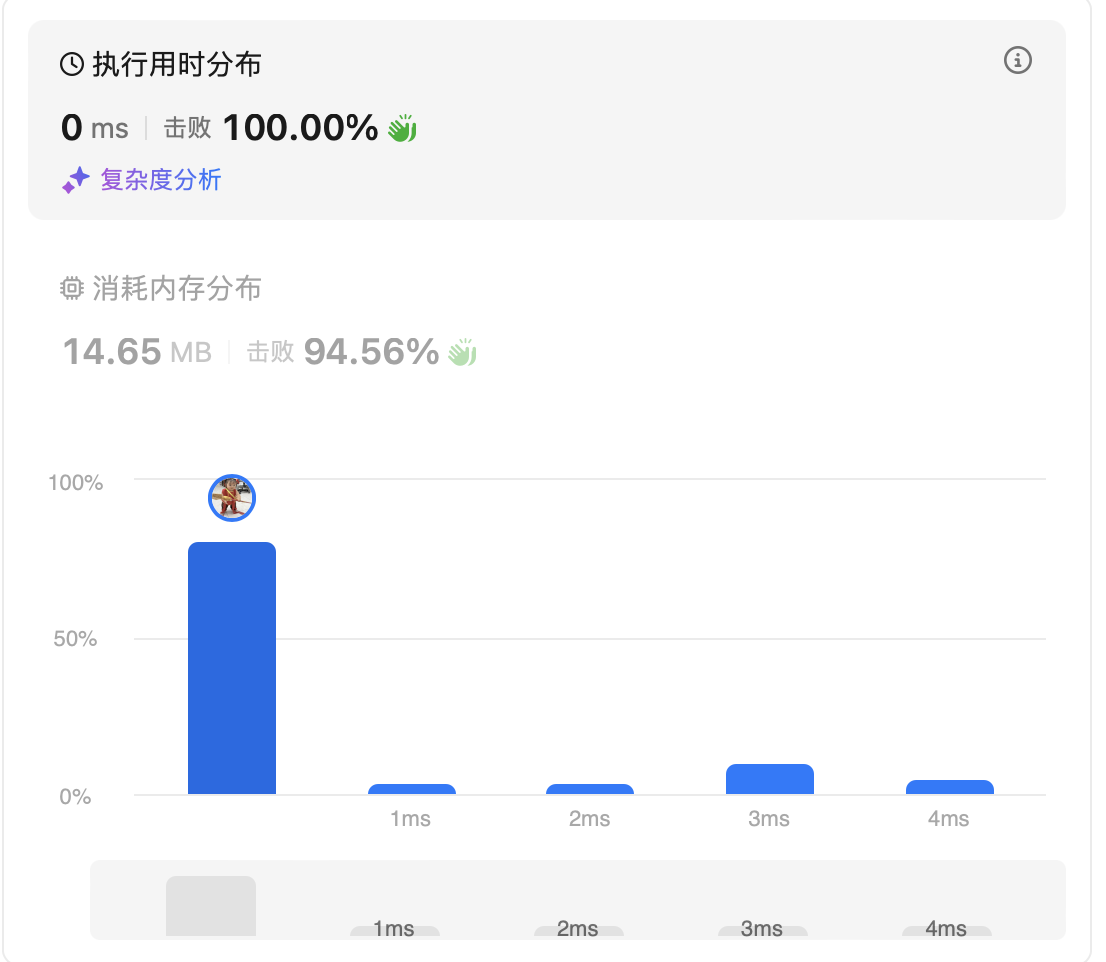Click the 4ms segment in range navigator
1106x962 pixels.
(x=947, y=930)
